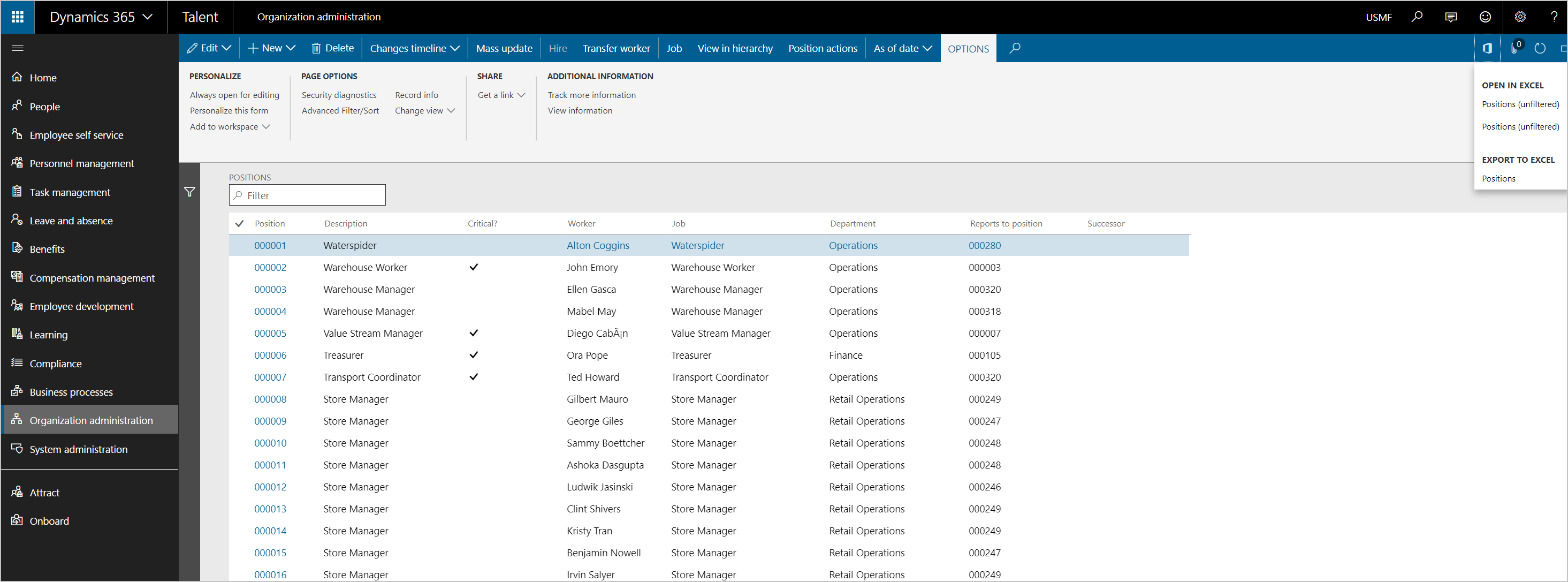Toggle the Critical checkbox for position 000006
The image size is (1568, 582).
pyautogui.click(x=472, y=355)
